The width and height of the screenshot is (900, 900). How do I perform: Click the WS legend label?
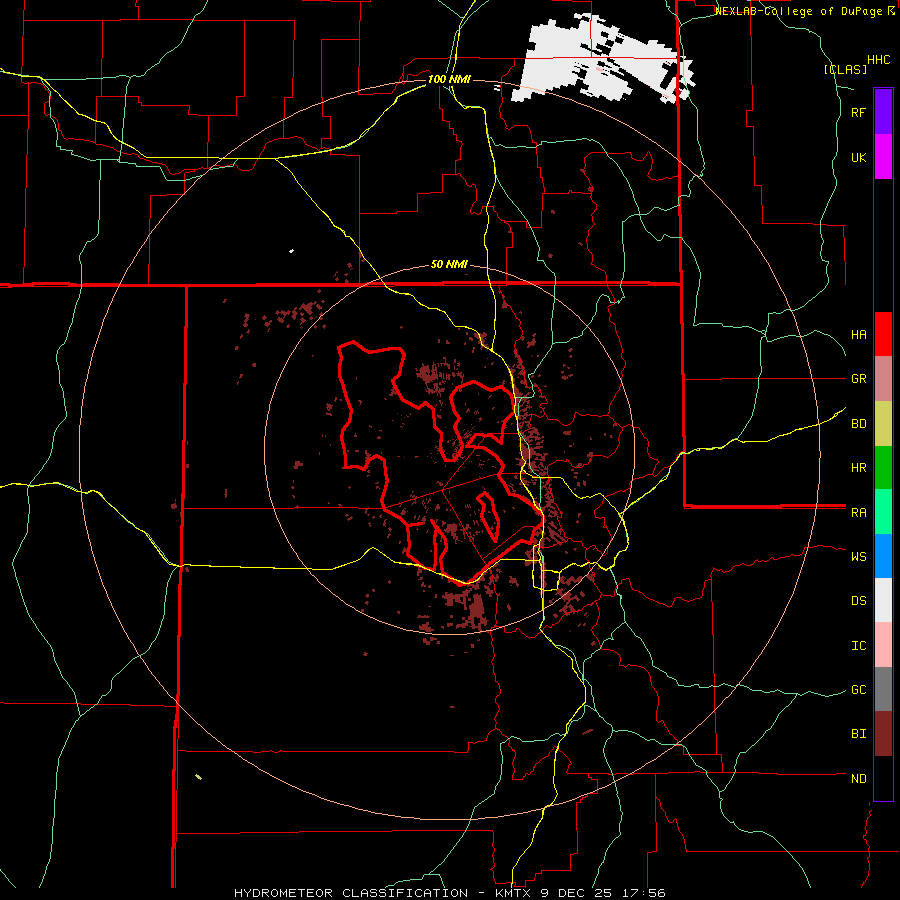coord(858,556)
